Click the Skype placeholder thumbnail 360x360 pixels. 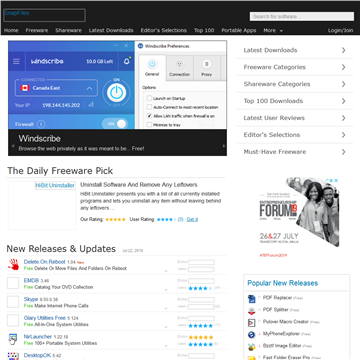pyautogui.click(x=13, y=302)
